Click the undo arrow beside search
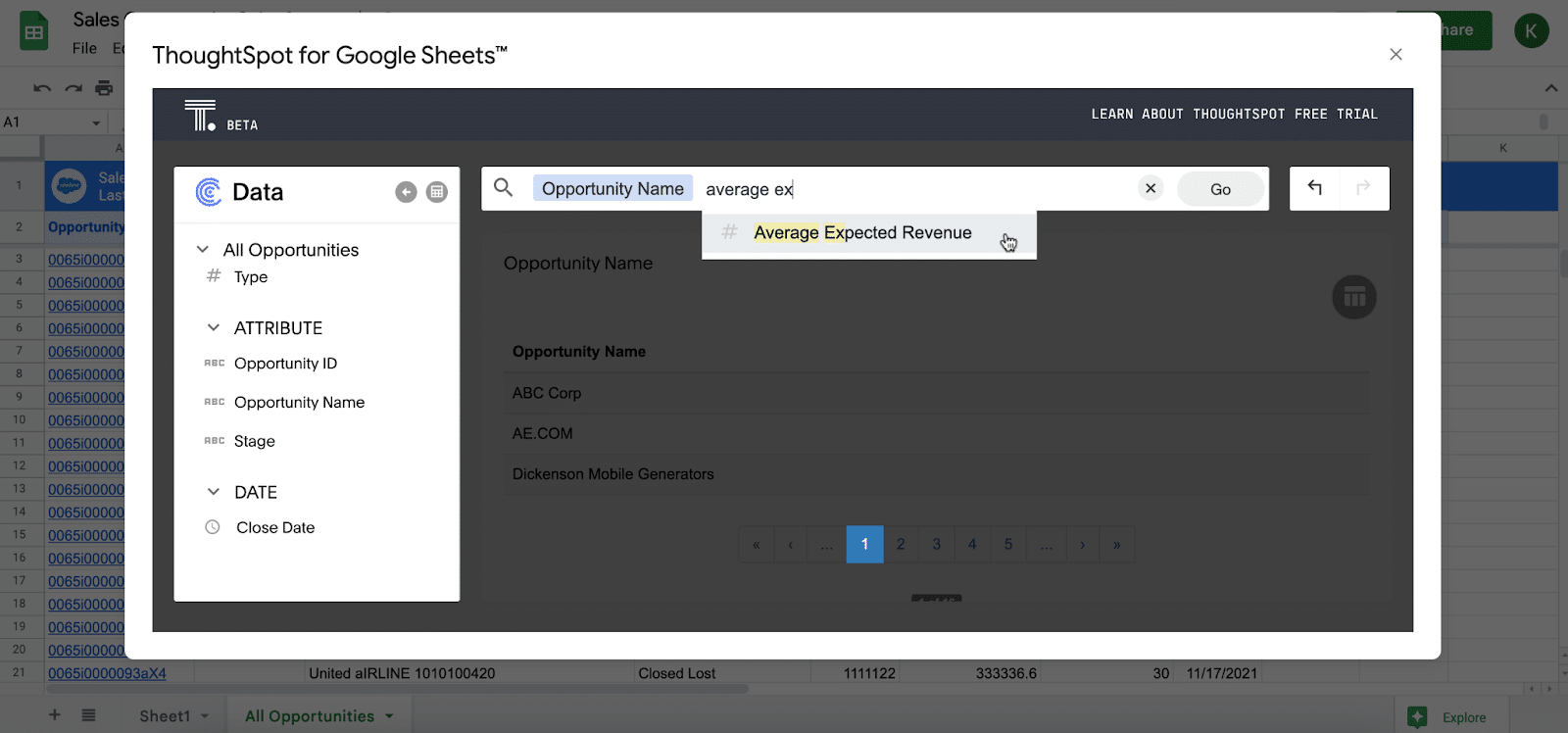The image size is (1568, 733). point(1315,187)
